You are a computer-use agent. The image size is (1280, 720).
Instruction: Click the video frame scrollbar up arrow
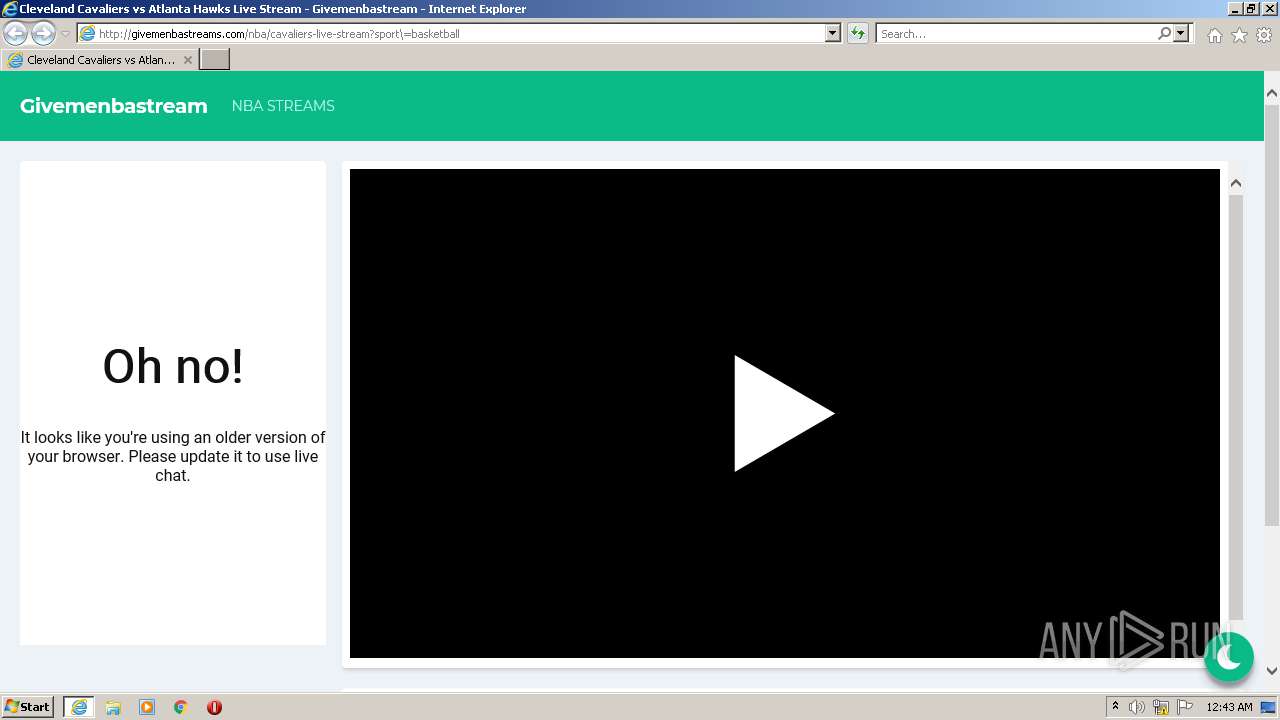[1236, 183]
